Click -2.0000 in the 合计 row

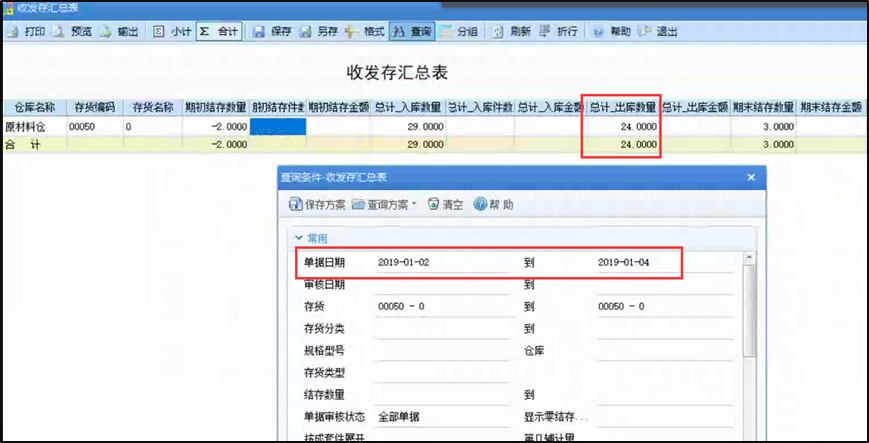coord(228,145)
